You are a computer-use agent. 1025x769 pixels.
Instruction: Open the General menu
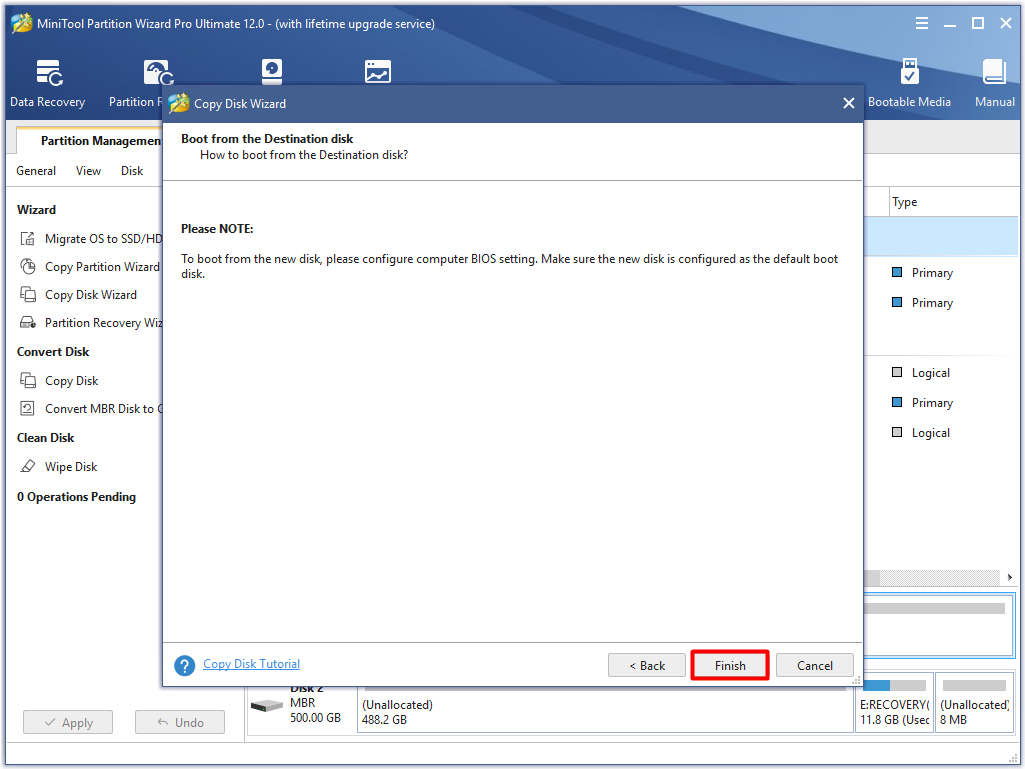click(36, 171)
